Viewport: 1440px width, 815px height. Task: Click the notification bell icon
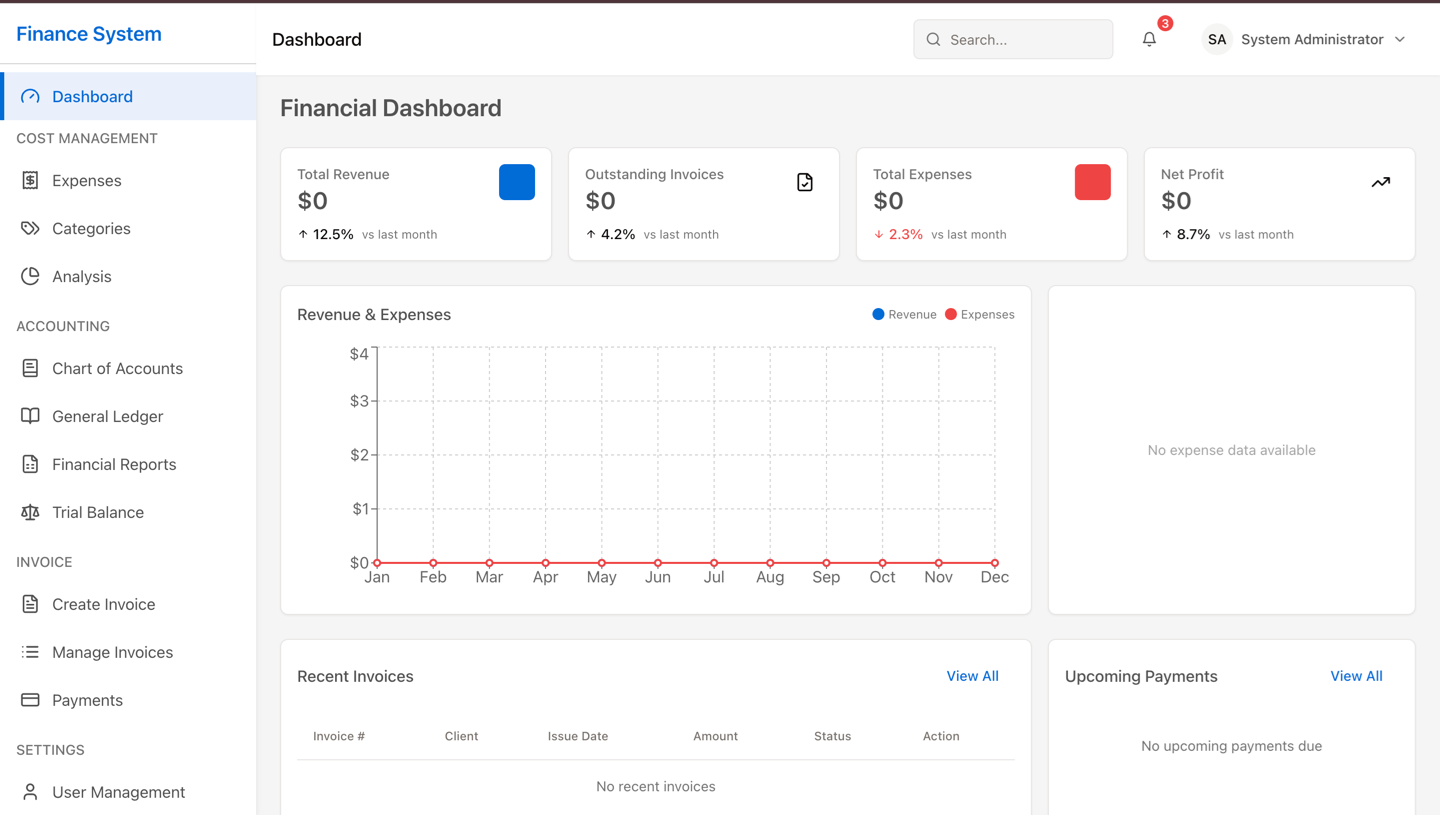pyautogui.click(x=1149, y=40)
